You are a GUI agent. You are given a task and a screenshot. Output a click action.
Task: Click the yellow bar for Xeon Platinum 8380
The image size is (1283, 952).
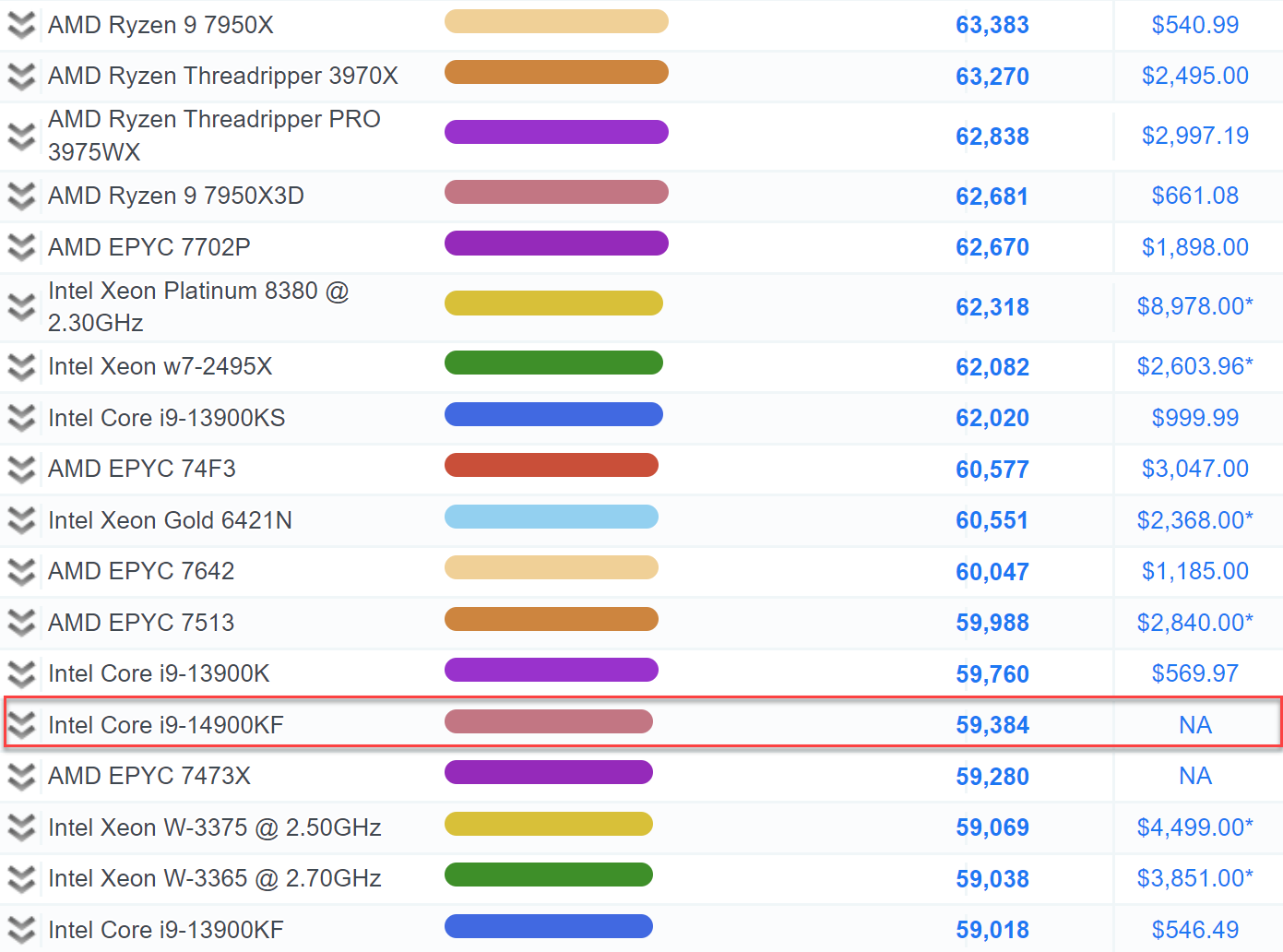pos(553,303)
